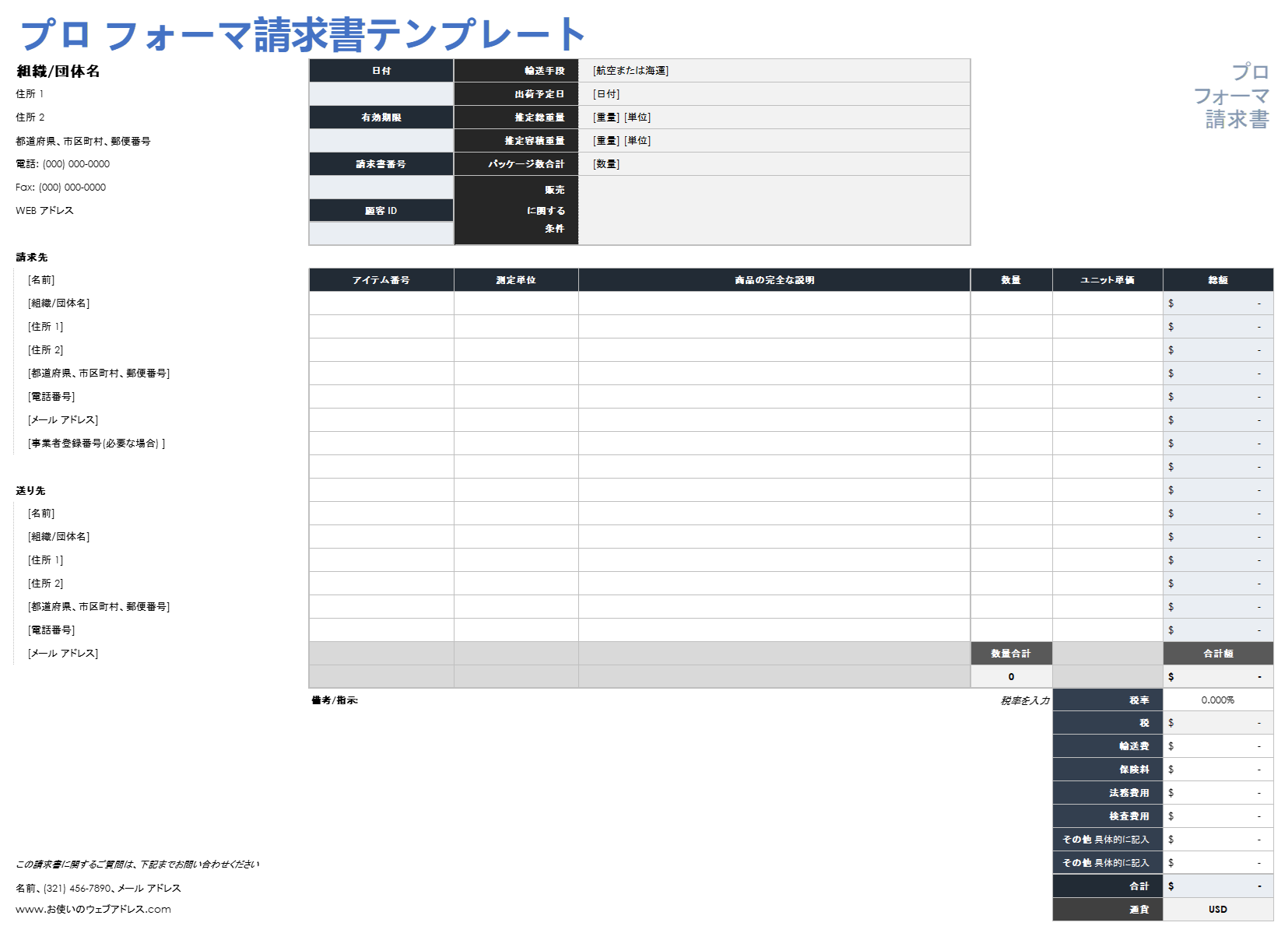Click the 合計額 label cell
The height and width of the screenshot is (933, 1288).
[x=1218, y=653]
